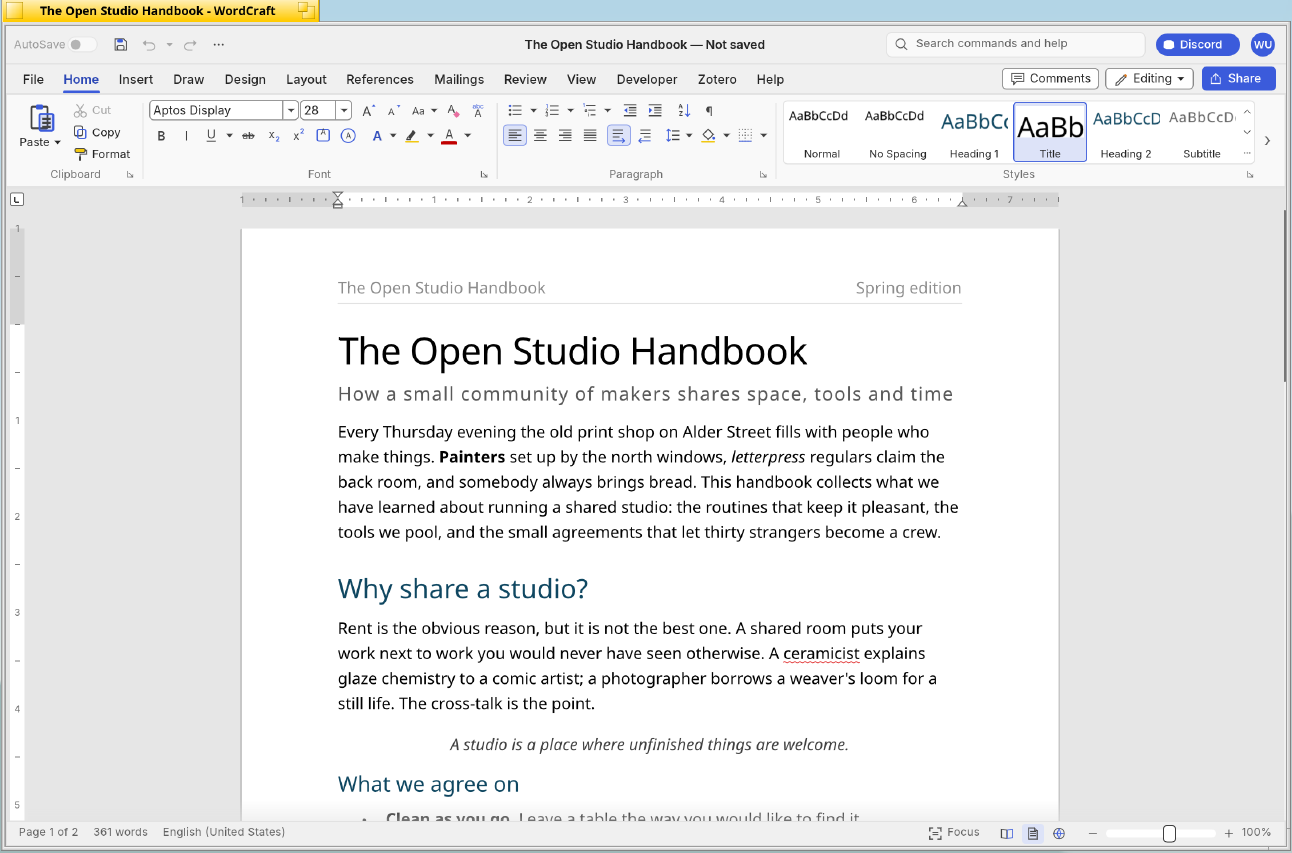1292x853 pixels.
Task: Center align the paragraph
Action: [540, 136]
